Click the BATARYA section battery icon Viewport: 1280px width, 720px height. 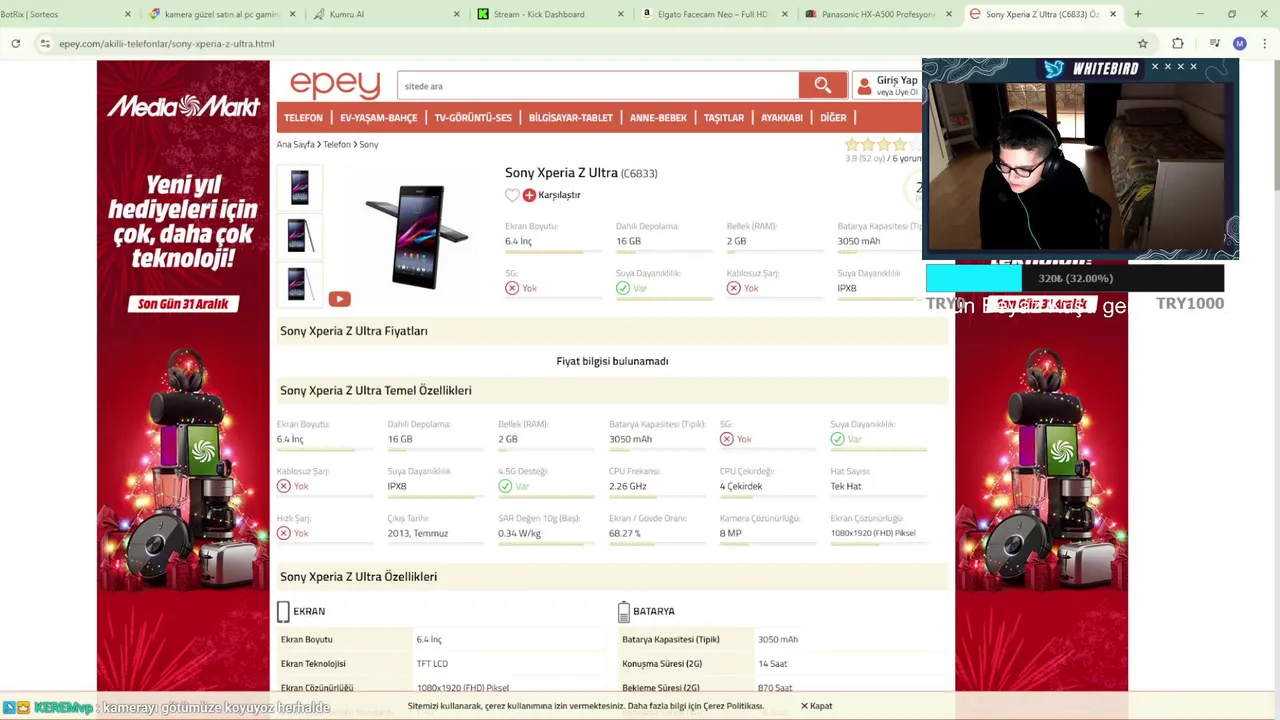coord(624,611)
